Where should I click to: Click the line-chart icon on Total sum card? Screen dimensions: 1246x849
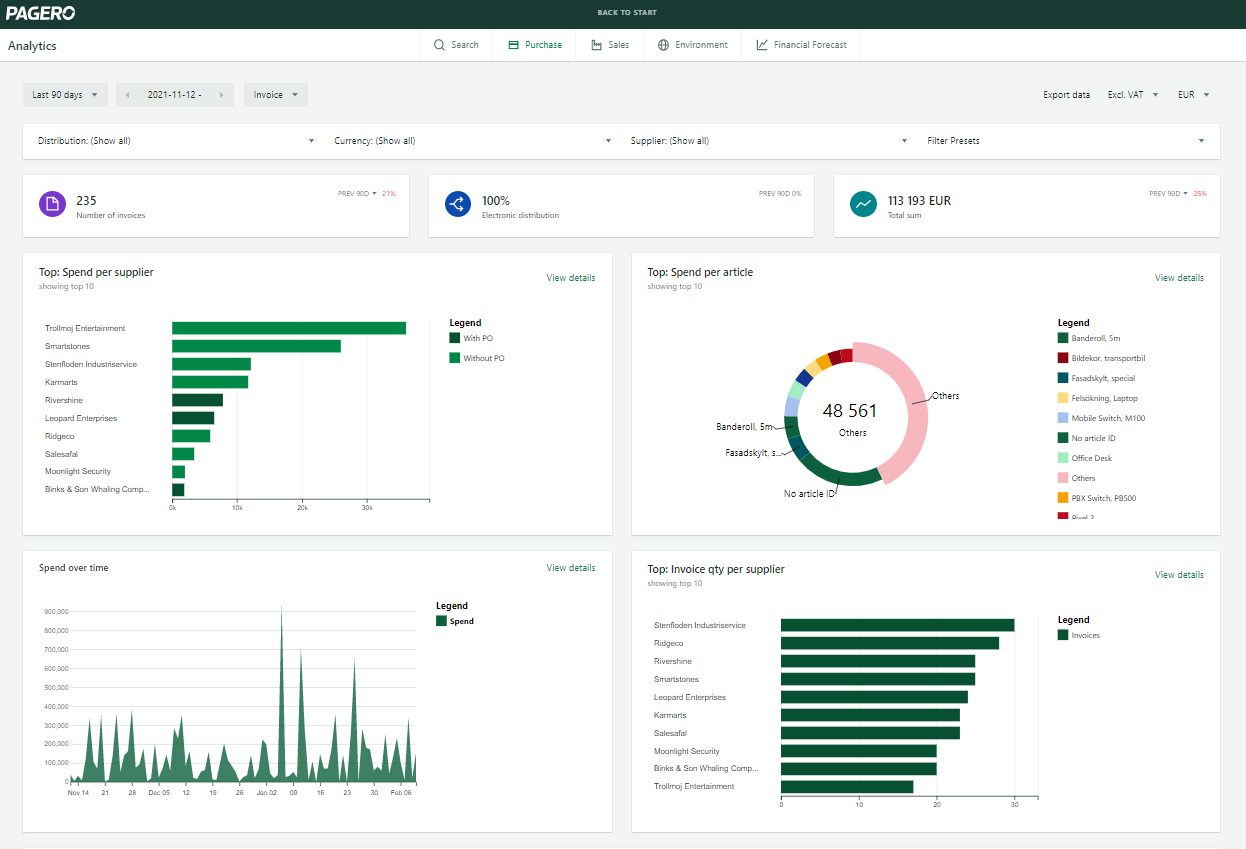click(x=862, y=203)
